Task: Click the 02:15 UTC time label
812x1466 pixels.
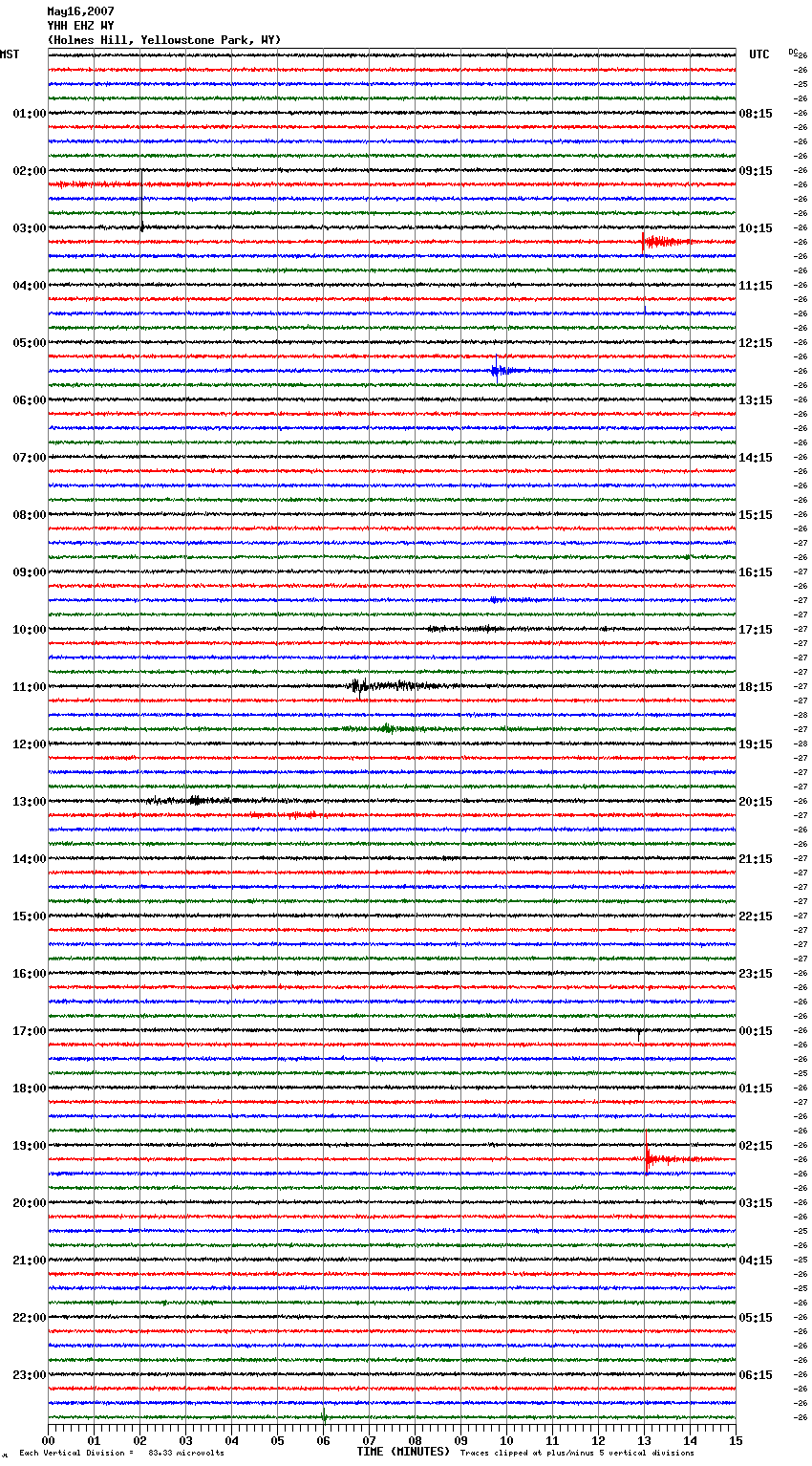Action: point(756,1146)
